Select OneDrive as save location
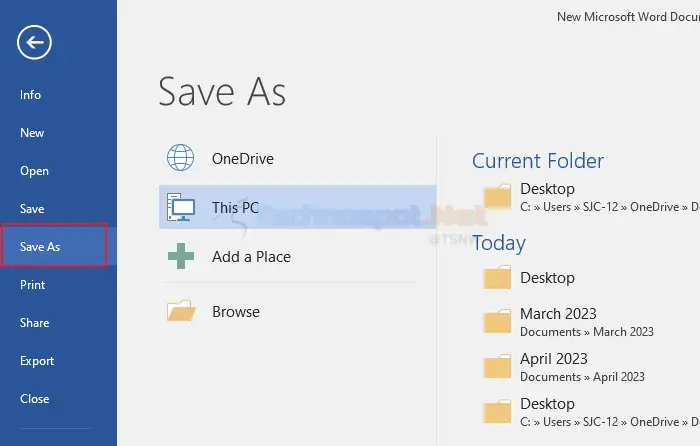Screen dimensions: 700x446 coord(297,158)
